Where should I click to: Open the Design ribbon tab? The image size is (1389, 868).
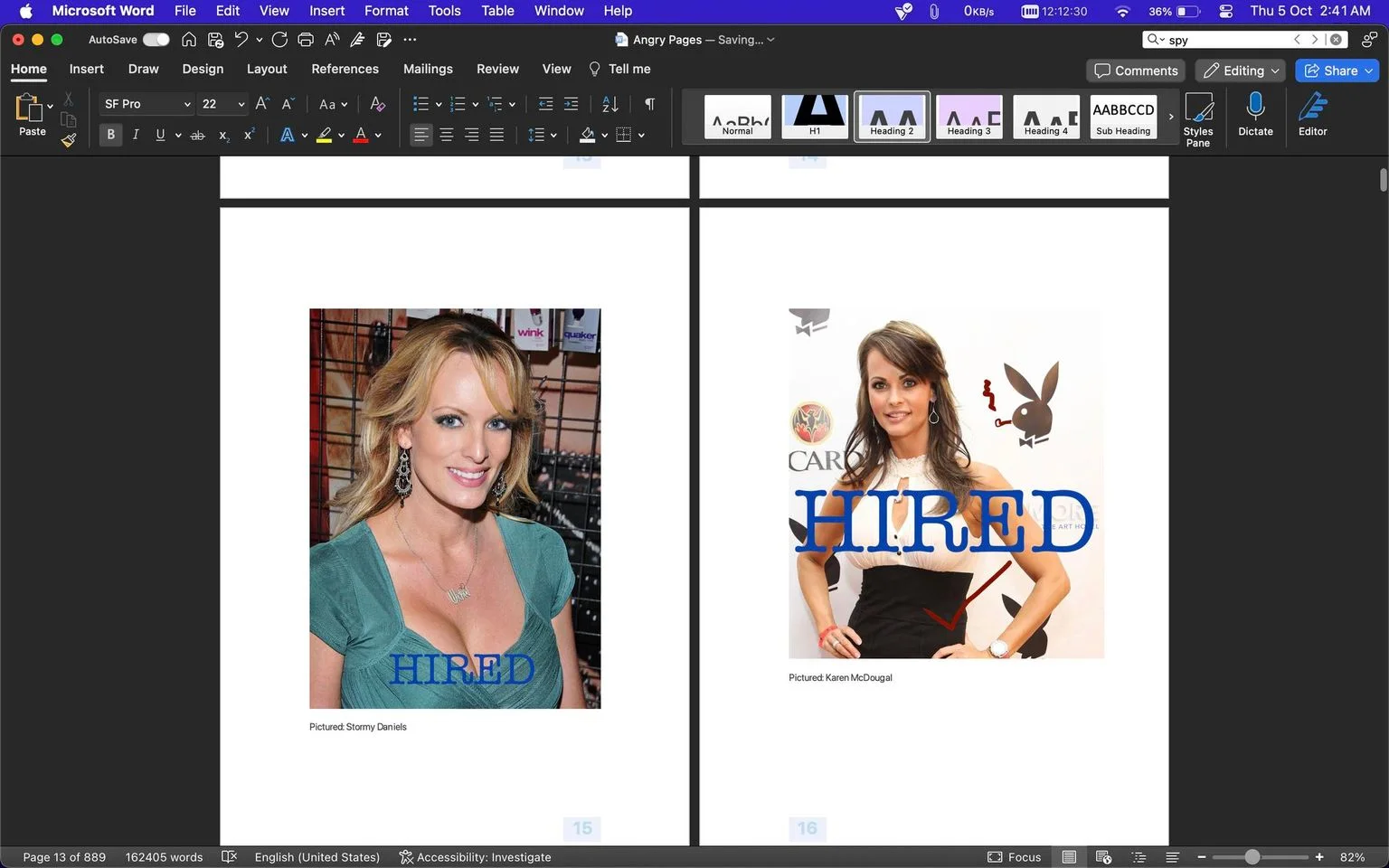[x=203, y=69]
